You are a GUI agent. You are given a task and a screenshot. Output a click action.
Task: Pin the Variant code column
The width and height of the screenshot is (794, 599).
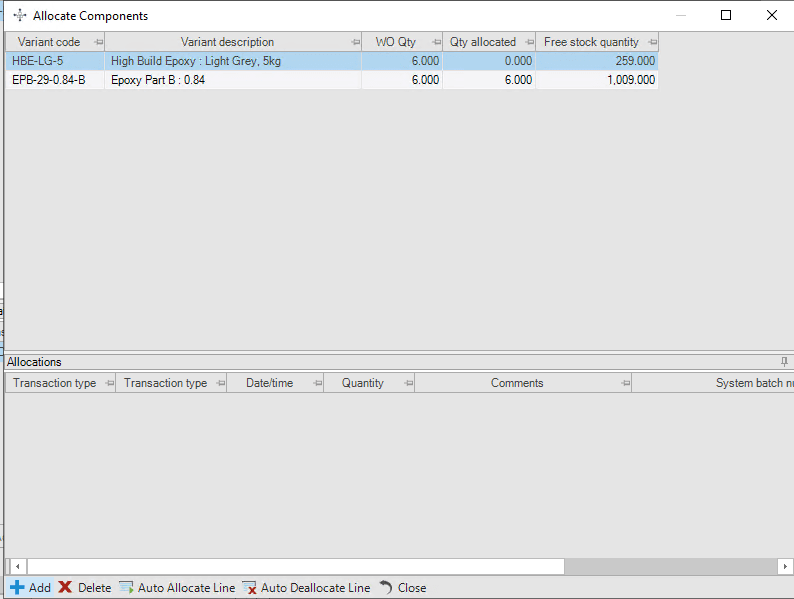(x=98, y=42)
